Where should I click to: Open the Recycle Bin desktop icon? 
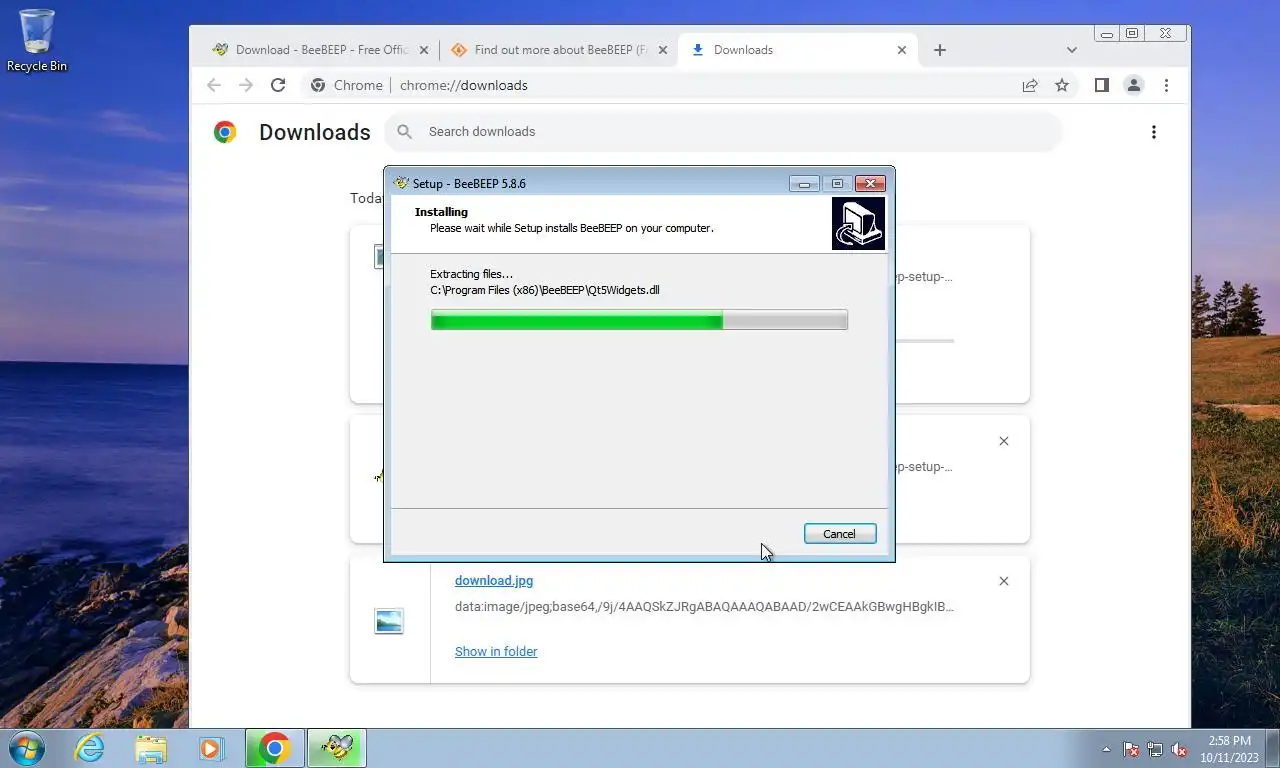[x=37, y=41]
